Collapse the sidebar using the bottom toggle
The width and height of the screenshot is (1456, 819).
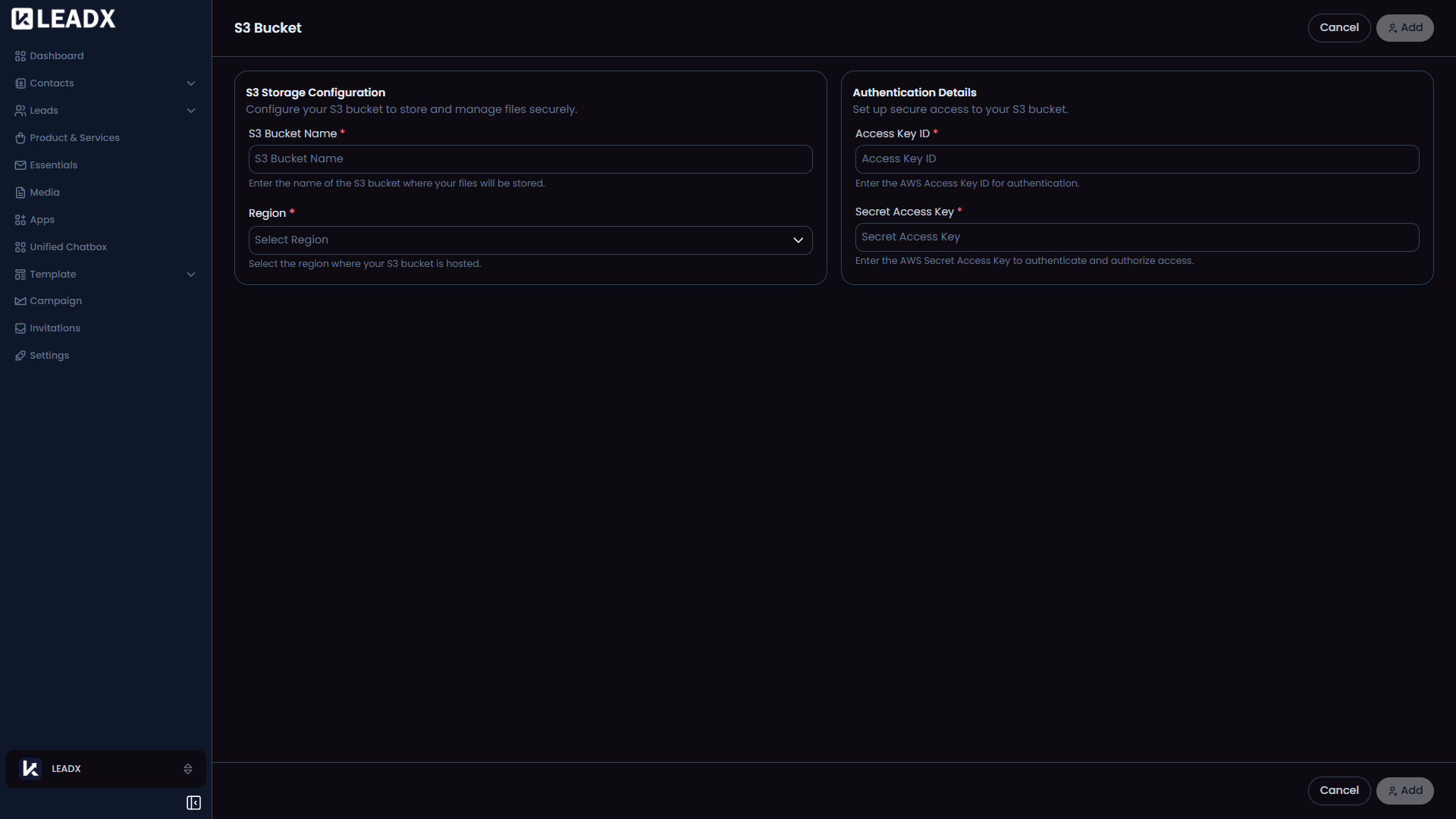pyautogui.click(x=193, y=803)
